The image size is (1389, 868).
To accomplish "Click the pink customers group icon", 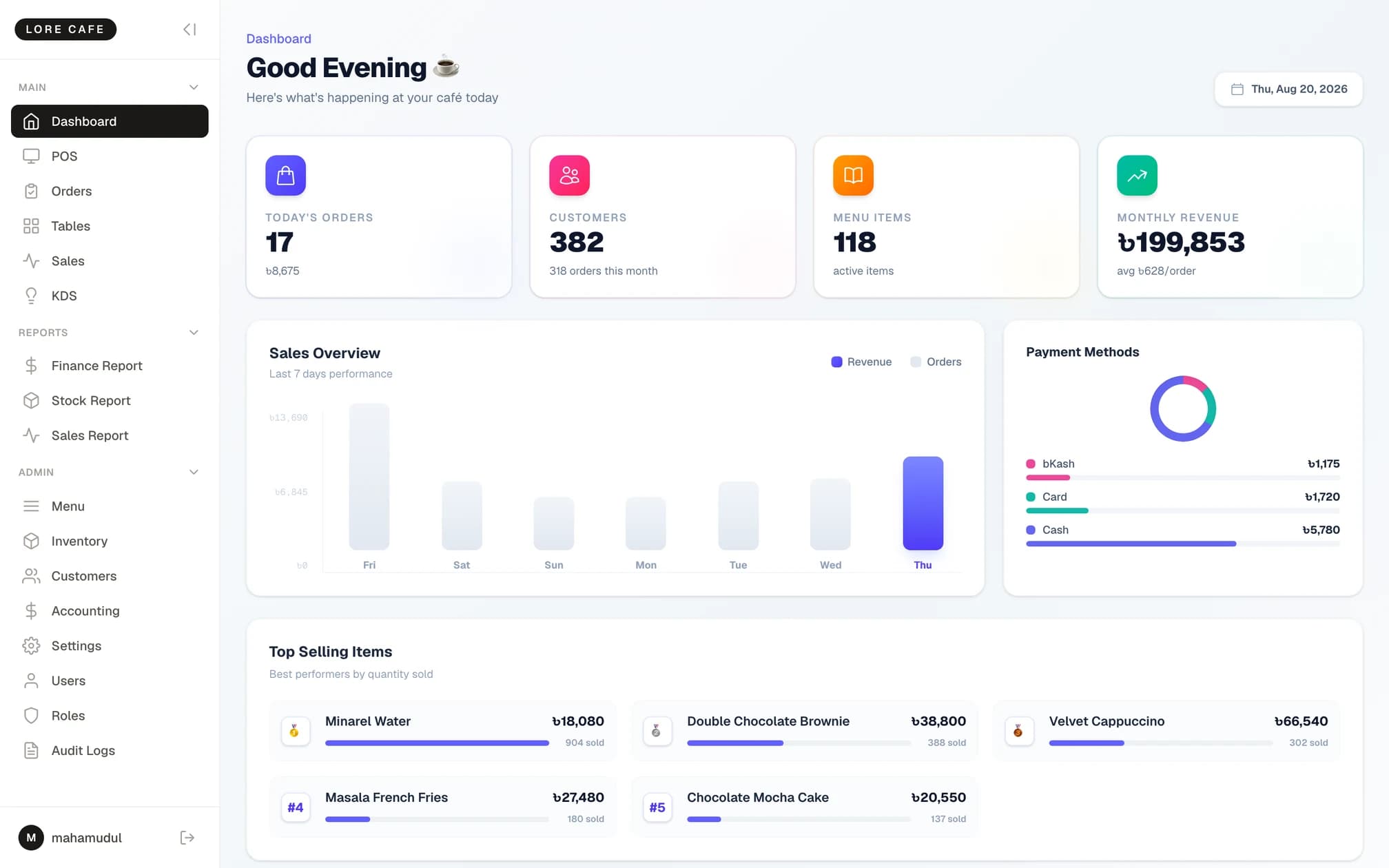I will 569,176.
